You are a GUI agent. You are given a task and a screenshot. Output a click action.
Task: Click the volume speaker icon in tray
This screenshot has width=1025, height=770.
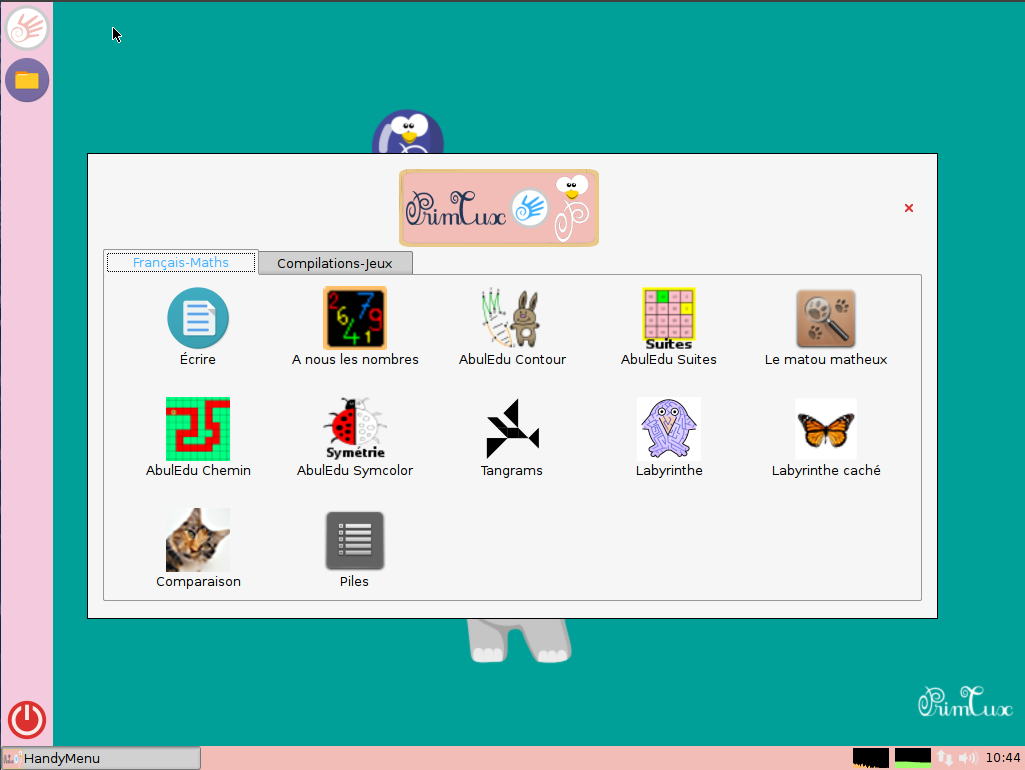[x=966, y=758]
